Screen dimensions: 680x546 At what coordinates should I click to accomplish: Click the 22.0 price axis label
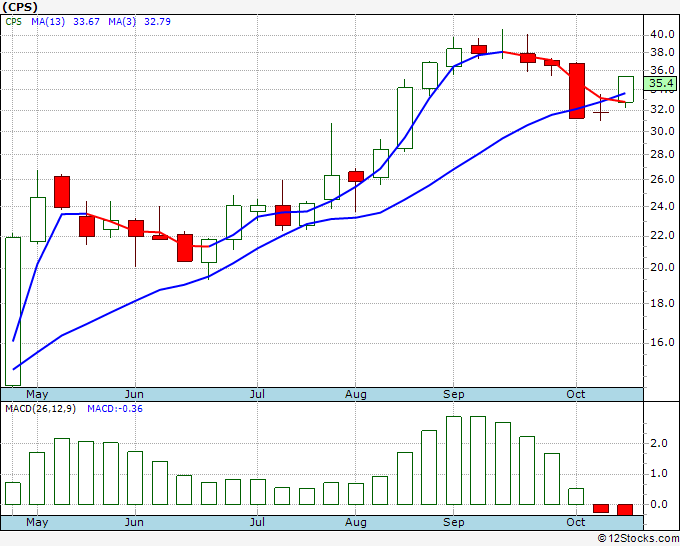click(662, 235)
